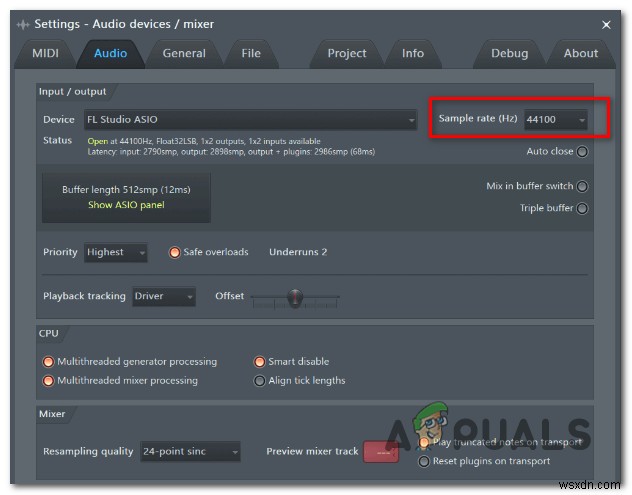632x495 pixels.
Task: Click the settings window title icon
Action: click(23, 25)
